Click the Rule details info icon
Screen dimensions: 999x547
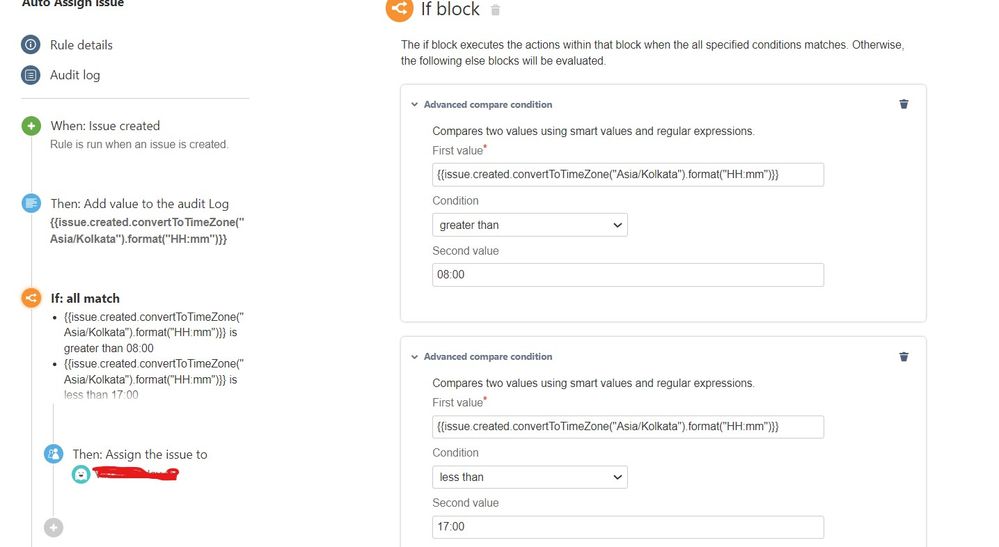point(30,45)
